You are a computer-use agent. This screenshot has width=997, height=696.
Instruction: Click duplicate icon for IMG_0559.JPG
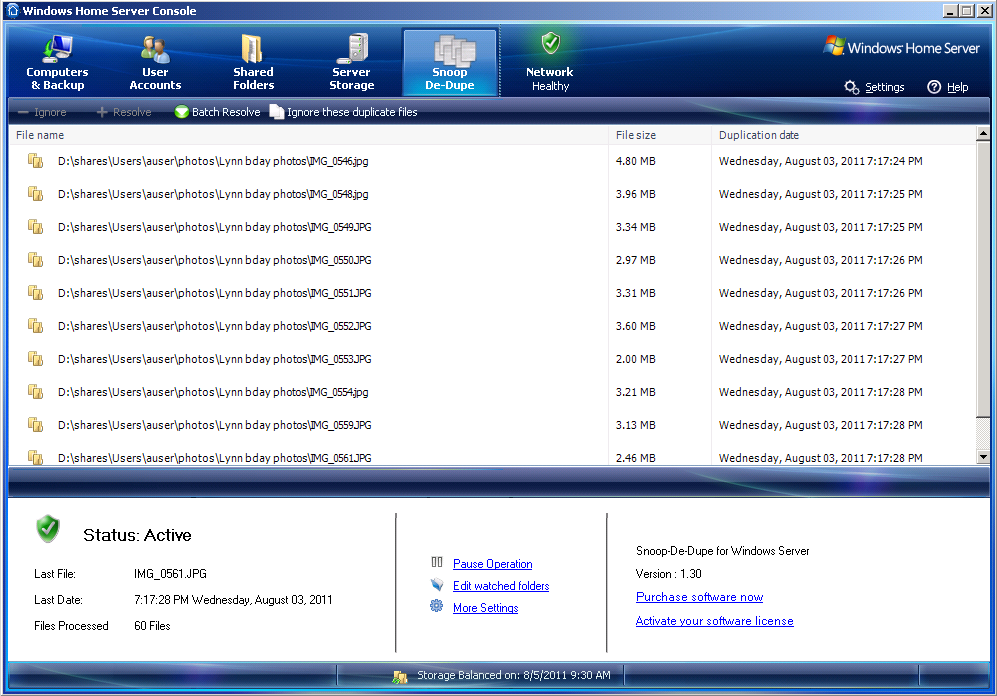coord(36,425)
